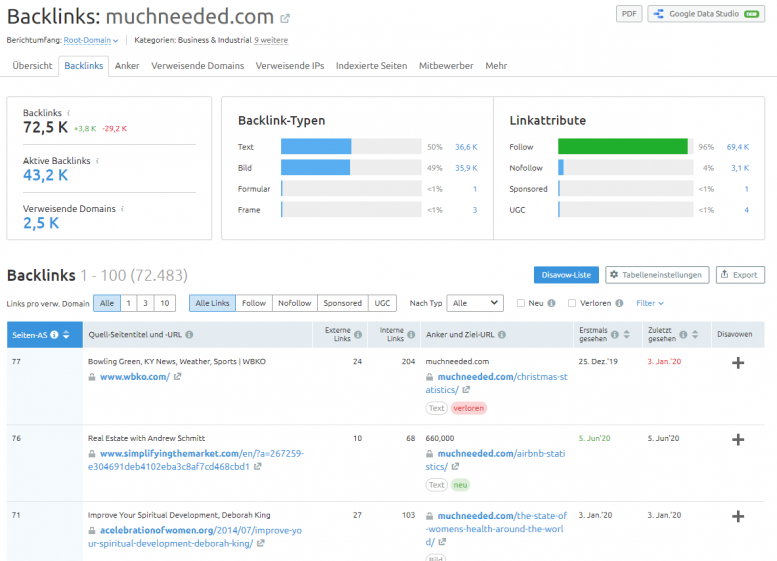Screen dimensions: 777x561
Task: Sort table by Seiten-AS arrows
Action: (x=66, y=335)
